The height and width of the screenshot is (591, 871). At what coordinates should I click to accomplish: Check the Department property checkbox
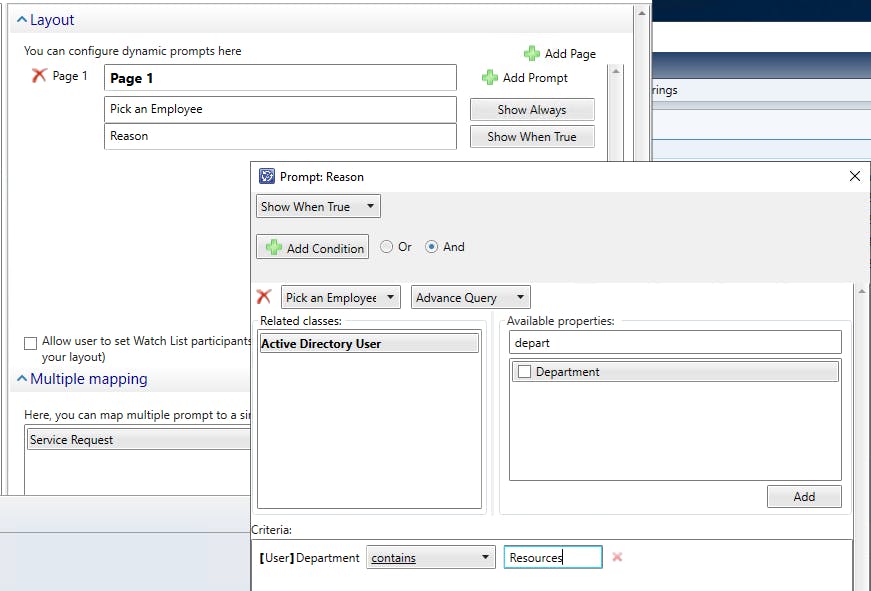point(524,372)
